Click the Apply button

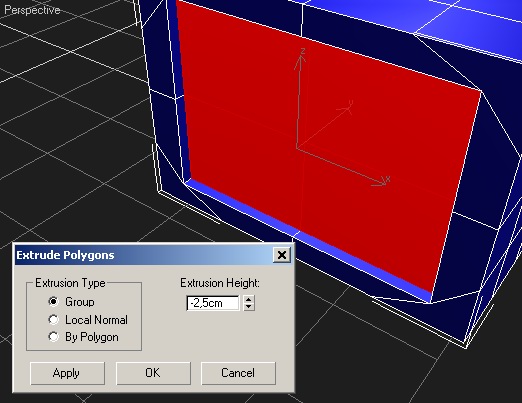[x=67, y=373]
